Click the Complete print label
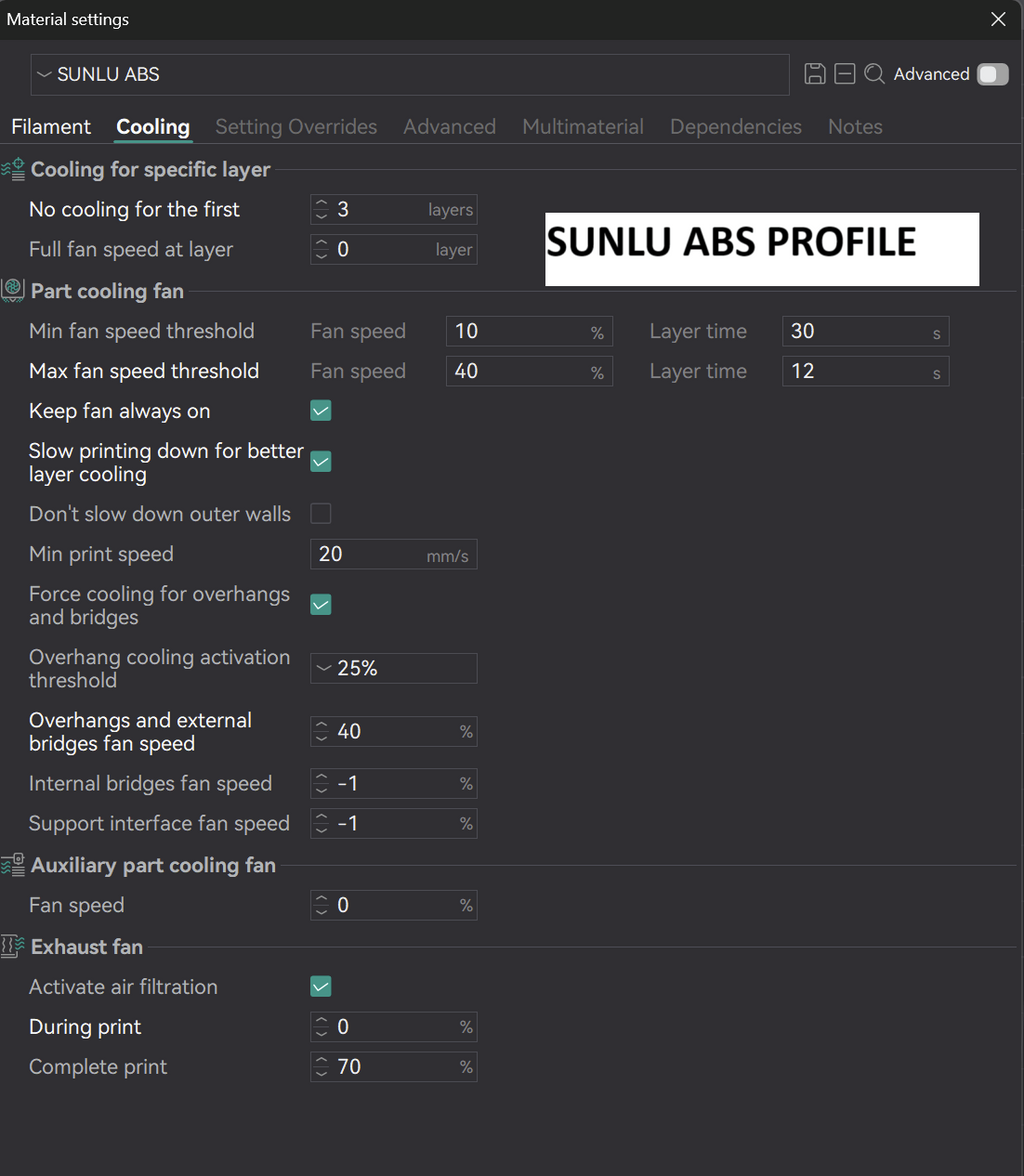The height and width of the screenshot is (1176, 1024). (x=98, y=1066)
